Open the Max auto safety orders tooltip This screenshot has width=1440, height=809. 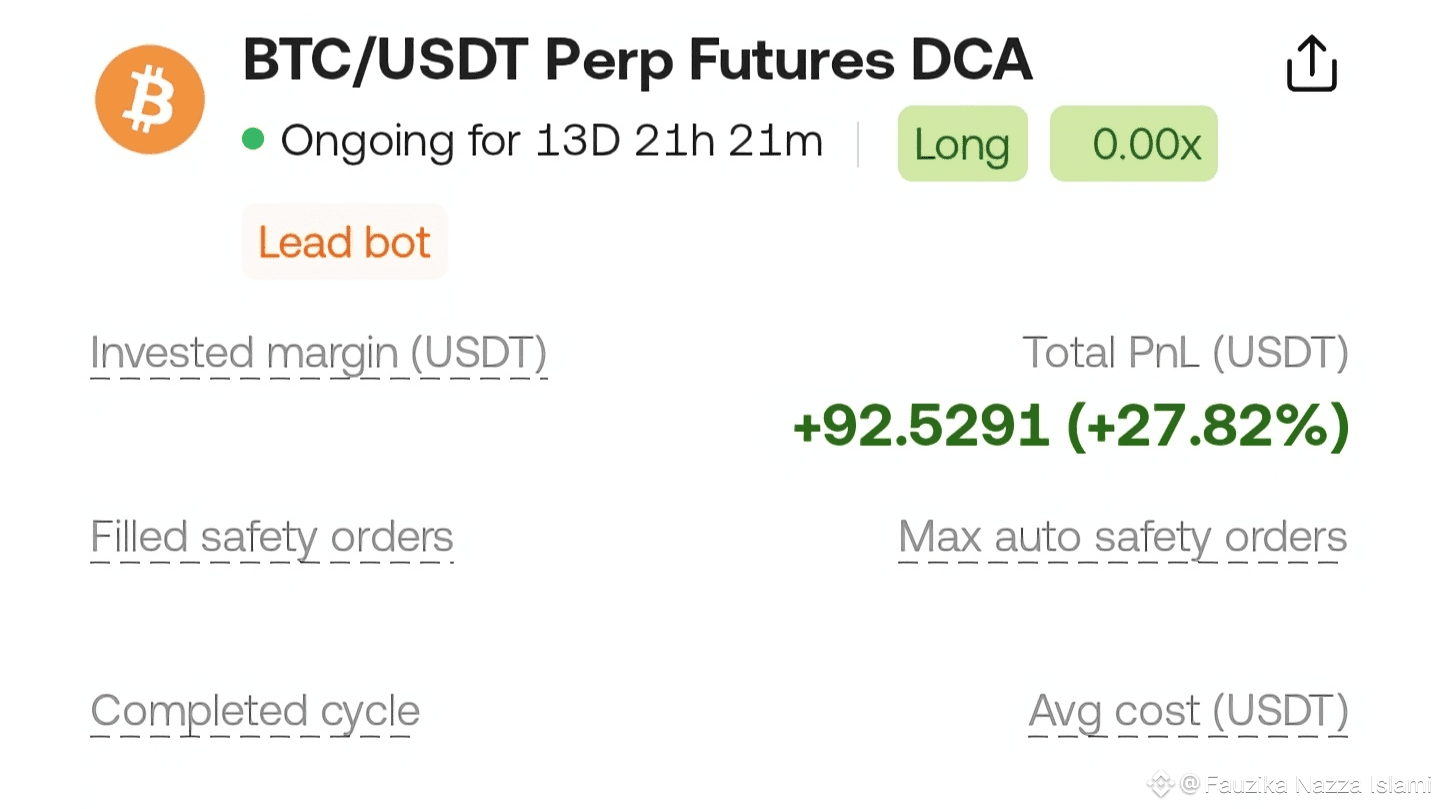[1122, 538]
